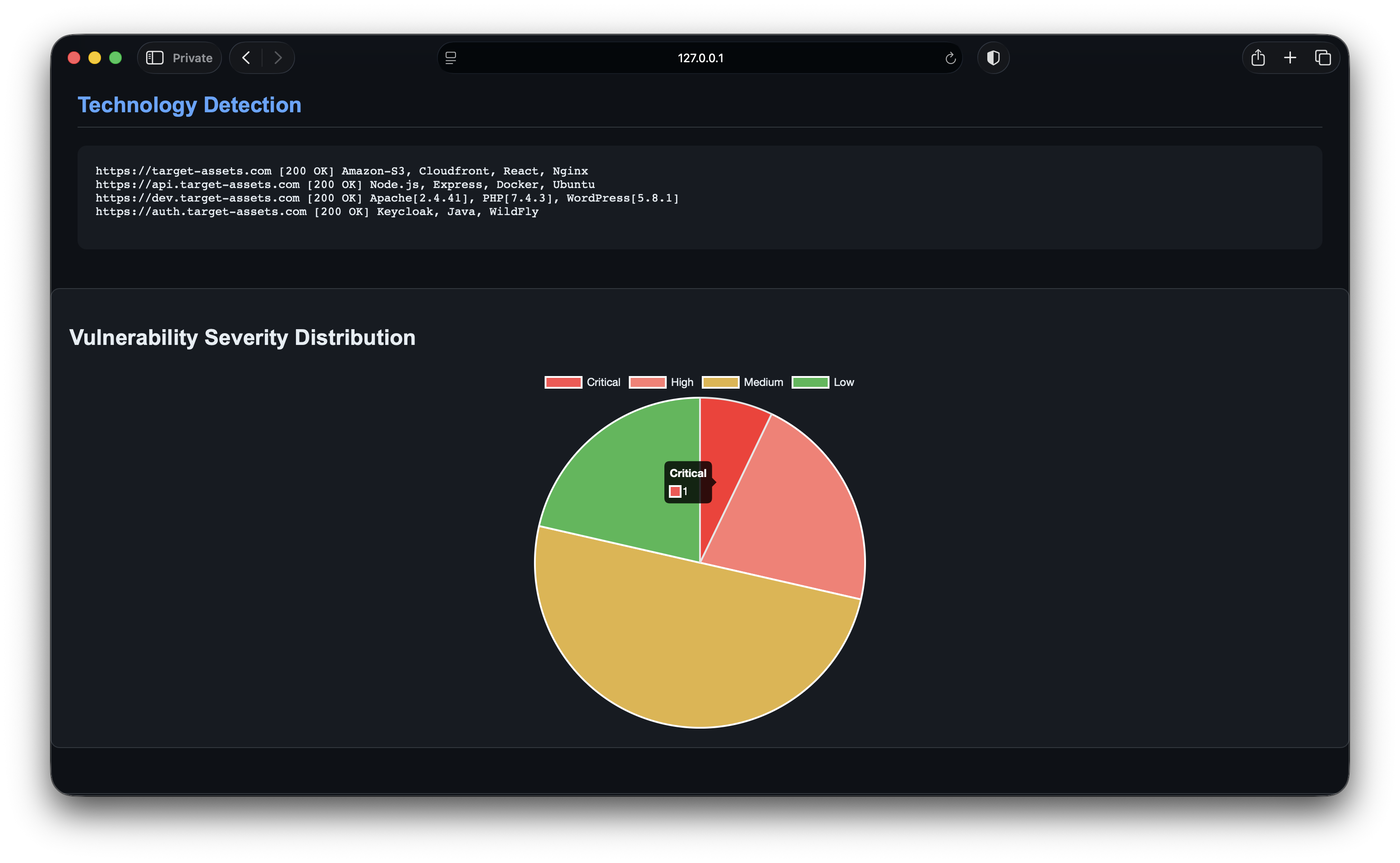Toggle the High legend item

[661, 382]
